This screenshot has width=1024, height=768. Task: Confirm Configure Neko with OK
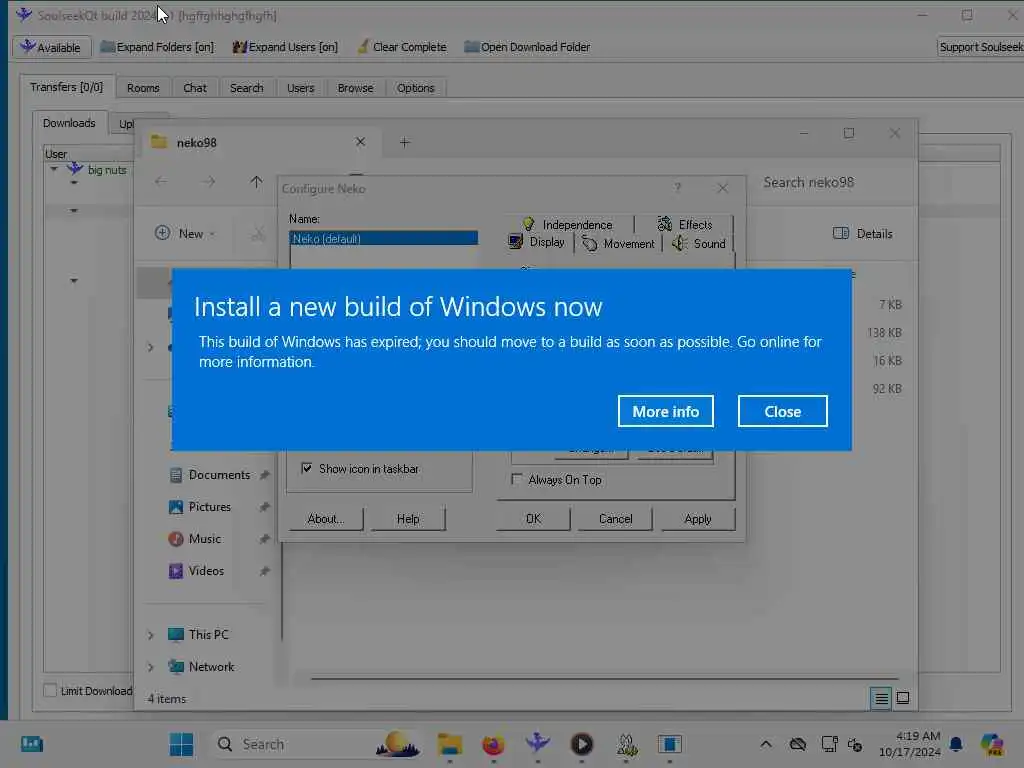(x=533, y=519)
